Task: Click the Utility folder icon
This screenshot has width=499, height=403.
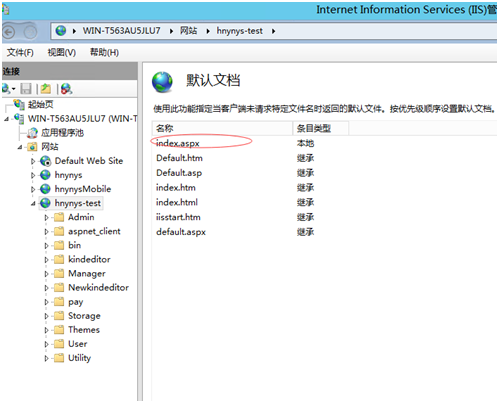Action: point(59,358)
